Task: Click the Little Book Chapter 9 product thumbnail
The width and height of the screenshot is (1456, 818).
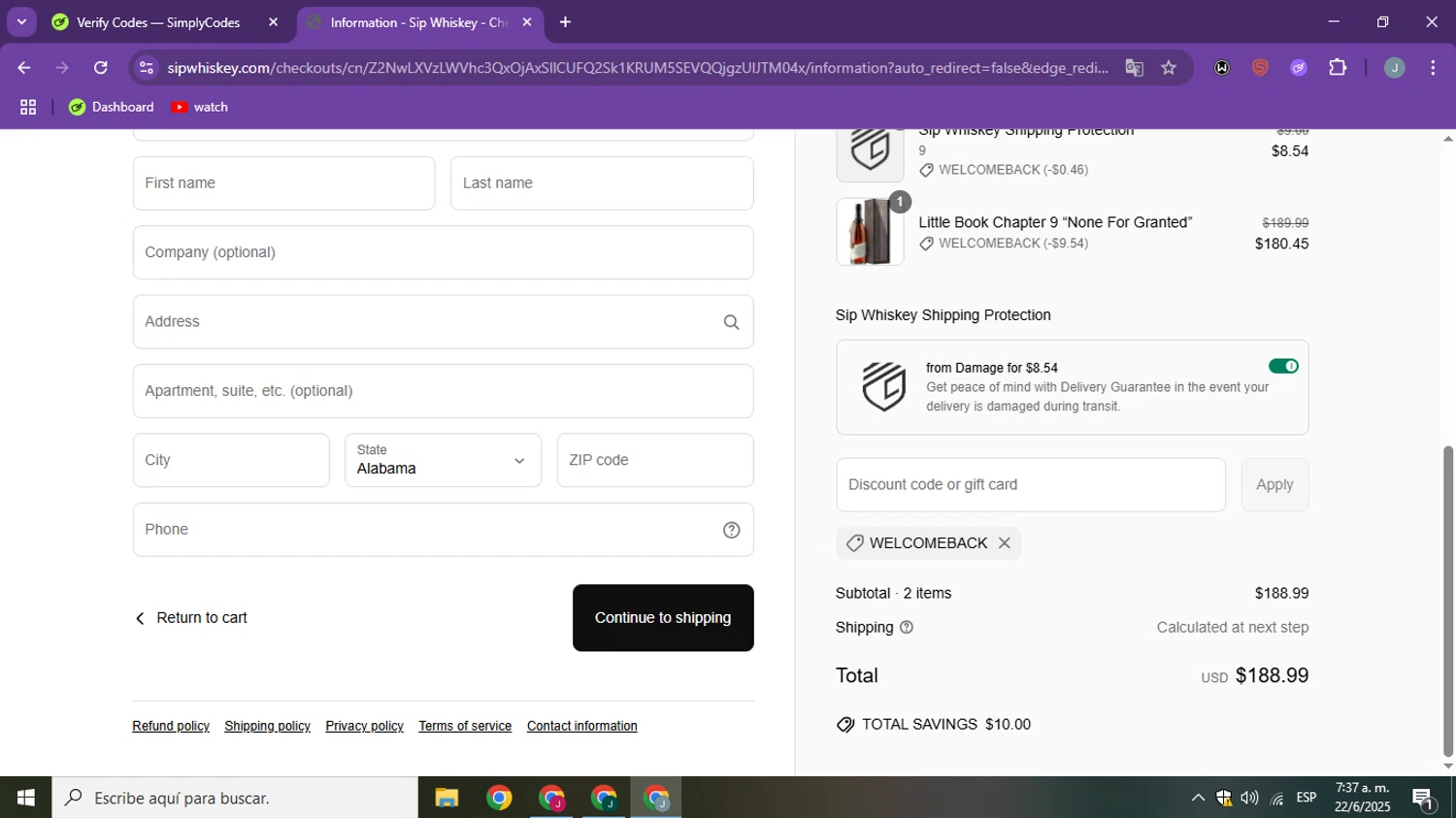Action: coord(870,232)
